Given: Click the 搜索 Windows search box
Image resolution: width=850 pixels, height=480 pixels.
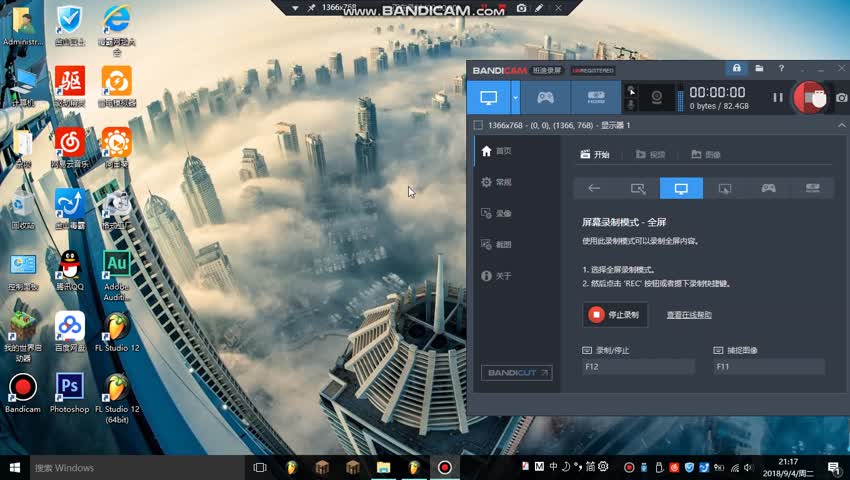Looking at the screenshot, I should pyautogui.click(x=137, y=468).
